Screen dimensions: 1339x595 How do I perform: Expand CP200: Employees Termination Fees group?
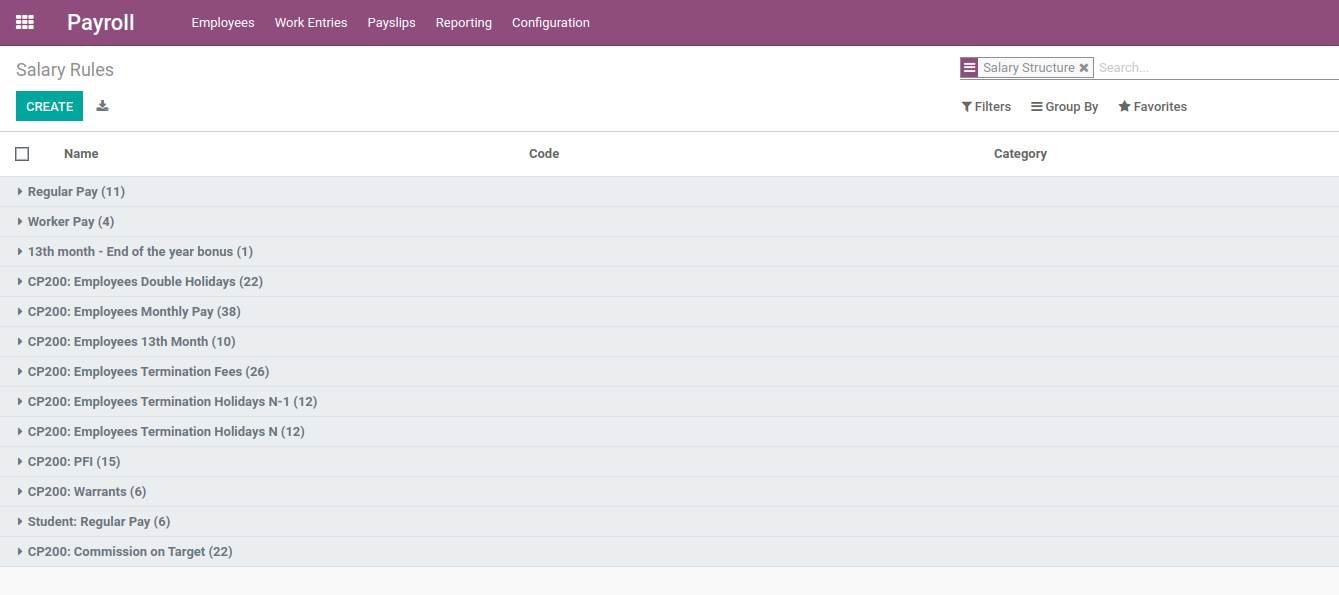point(669,371)
